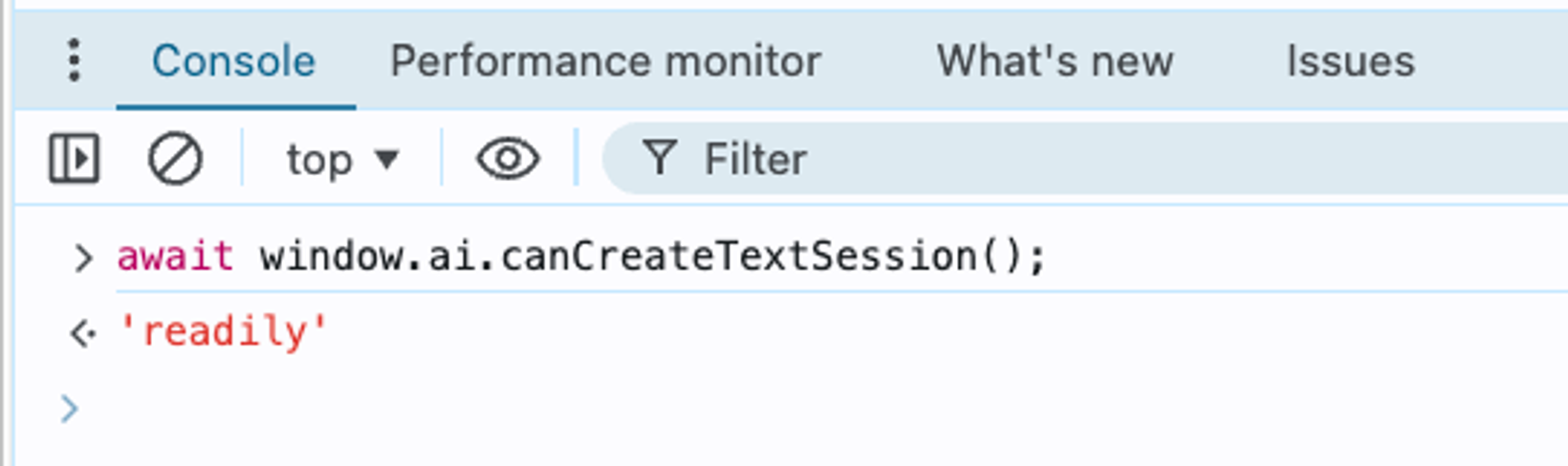This screenshot has height=466, width=1568.
Task: Click the 'await' keyword in the command
Action: [x=175, y=256]
